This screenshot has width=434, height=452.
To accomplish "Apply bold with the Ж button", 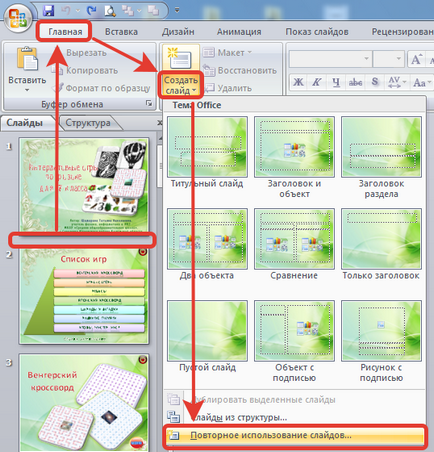I will pyautogui.click(x=298, y=82).
